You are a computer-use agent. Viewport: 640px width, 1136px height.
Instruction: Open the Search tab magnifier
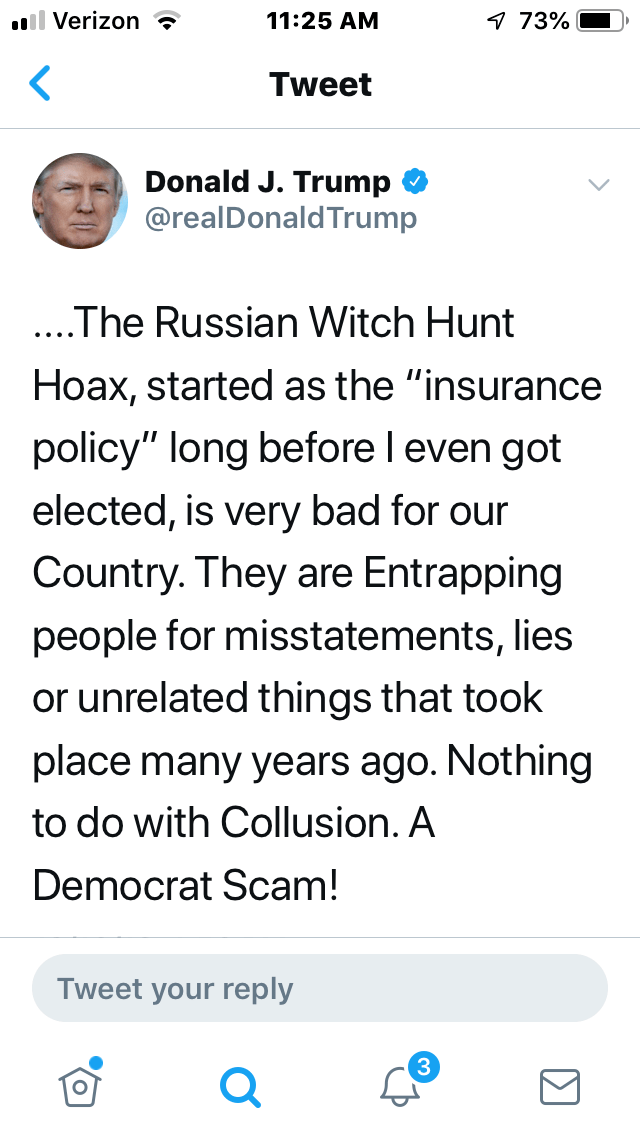pos(240,1085)
